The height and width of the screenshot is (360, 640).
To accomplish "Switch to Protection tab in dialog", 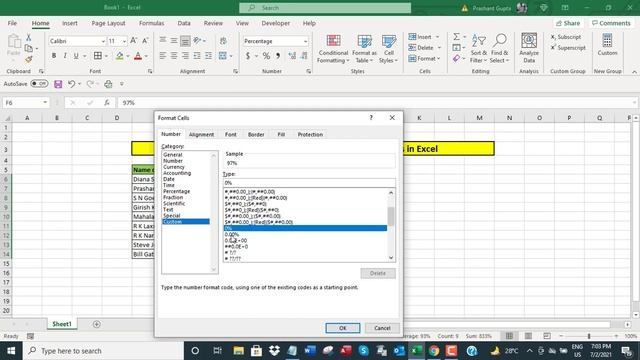I will click(x=310, y=134).
